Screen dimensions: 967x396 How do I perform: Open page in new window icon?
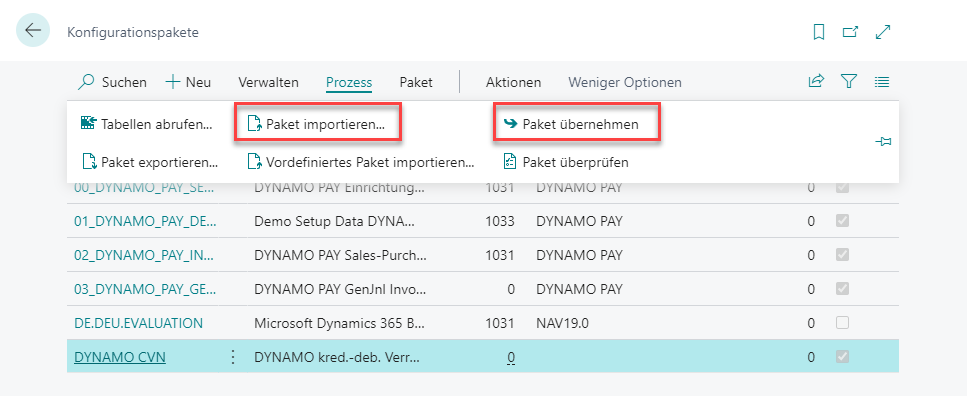point(850,33)
